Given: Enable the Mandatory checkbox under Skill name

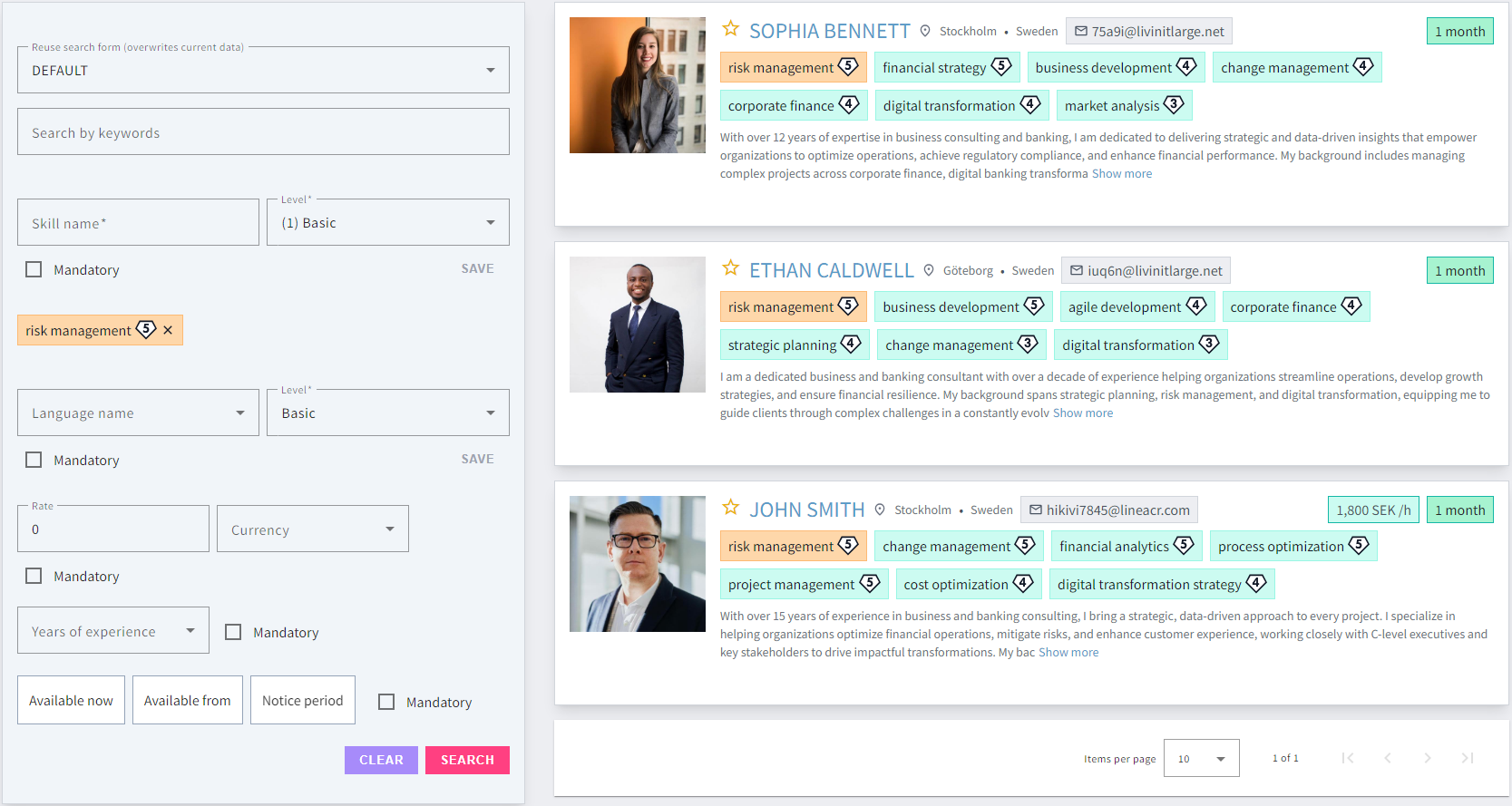Looking at the screenshot, I should click(x=34, y=269).
